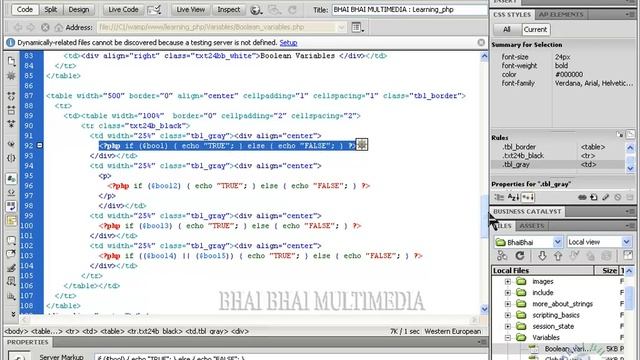The height and width of the screenshot is (360, 640).
Task: Click up arrow of code vertical scrollbar
Action: [x=484, y=57]
